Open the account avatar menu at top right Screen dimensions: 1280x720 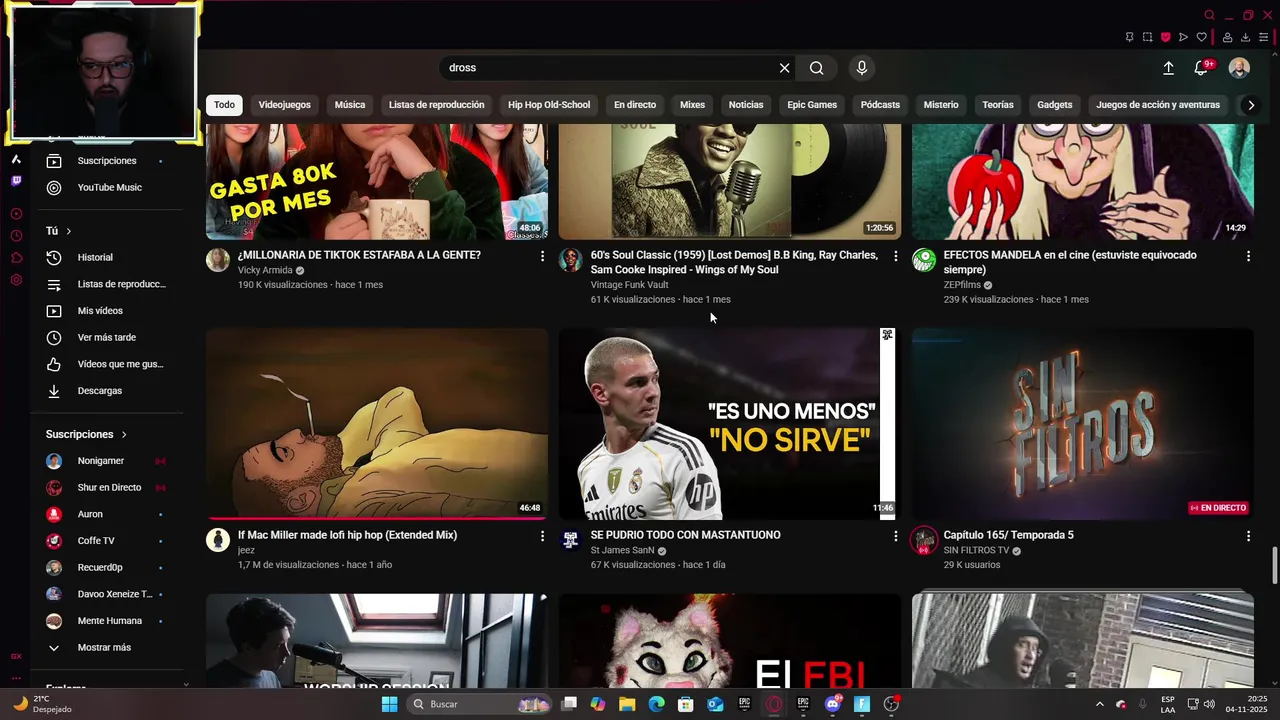tap(1239, 68)
